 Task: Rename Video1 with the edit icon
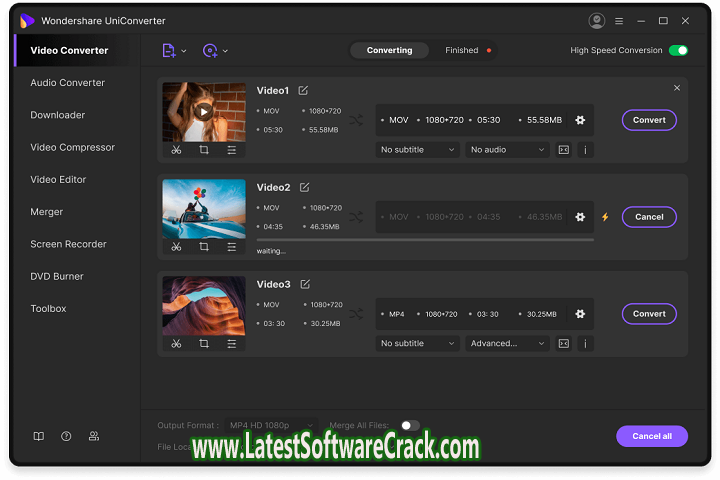[303, 90]
